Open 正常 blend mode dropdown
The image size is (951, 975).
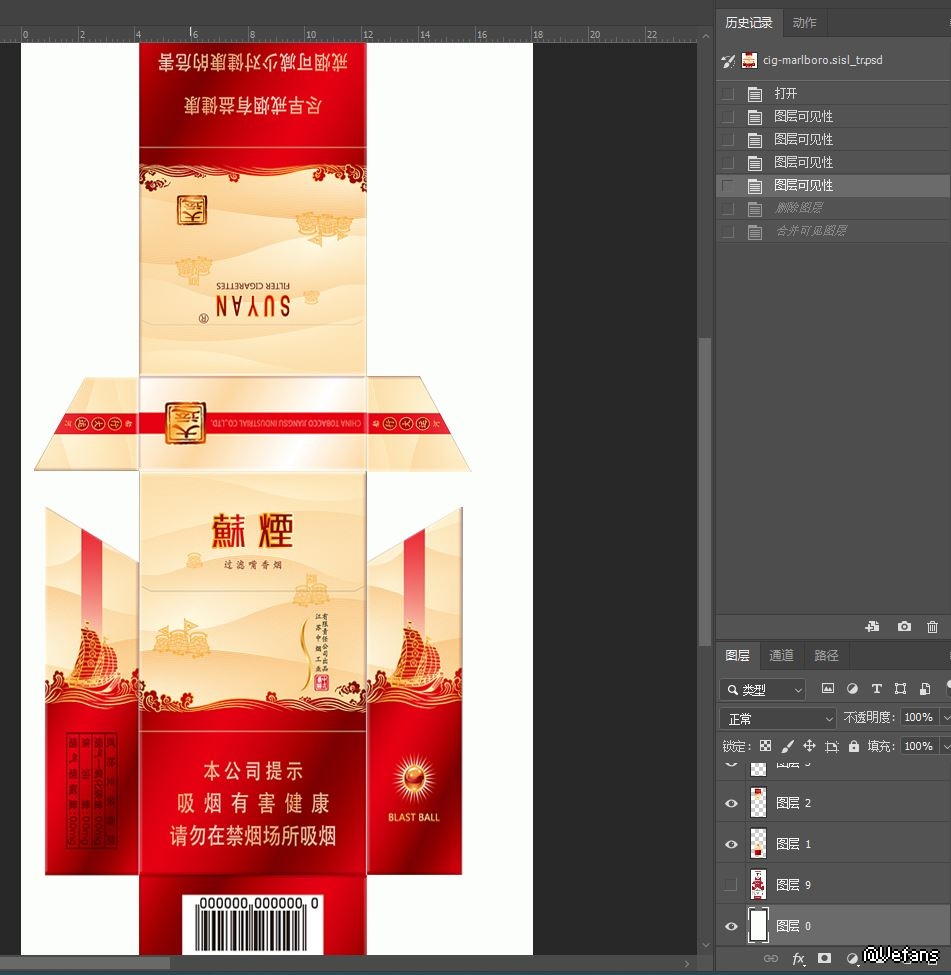tap(777, 718)
